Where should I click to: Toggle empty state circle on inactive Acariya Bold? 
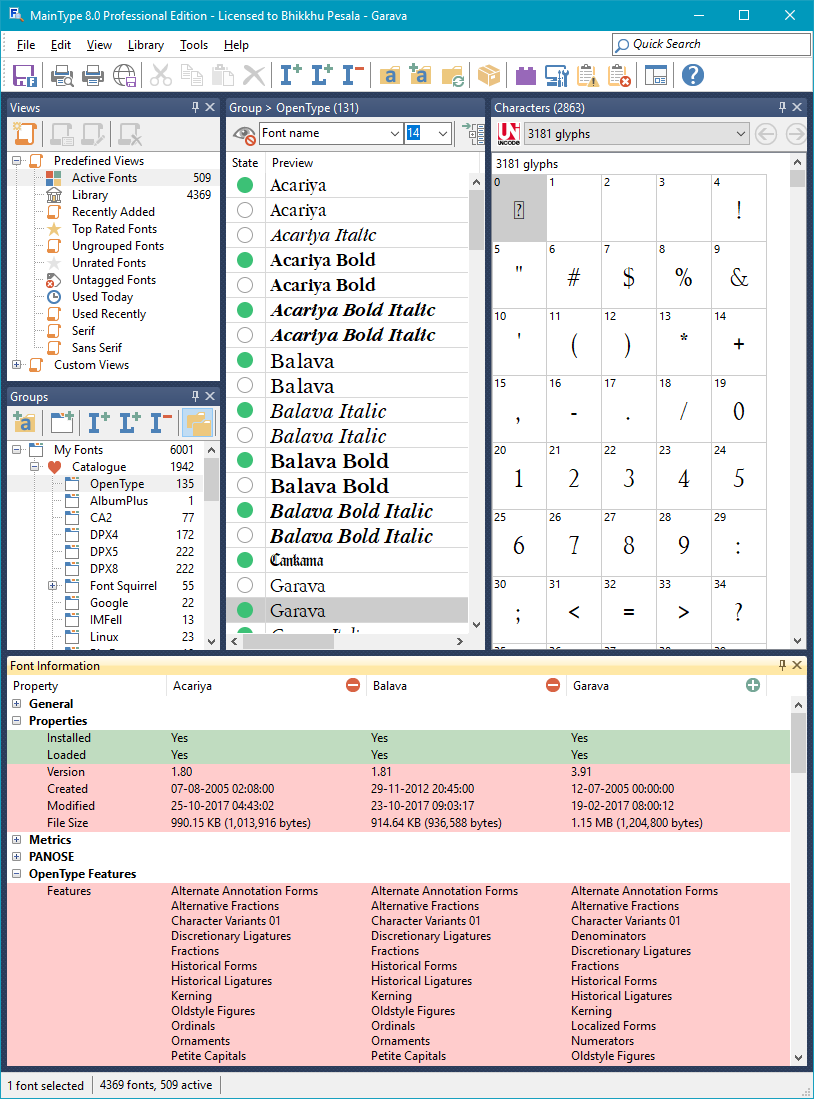pos(245,285)
